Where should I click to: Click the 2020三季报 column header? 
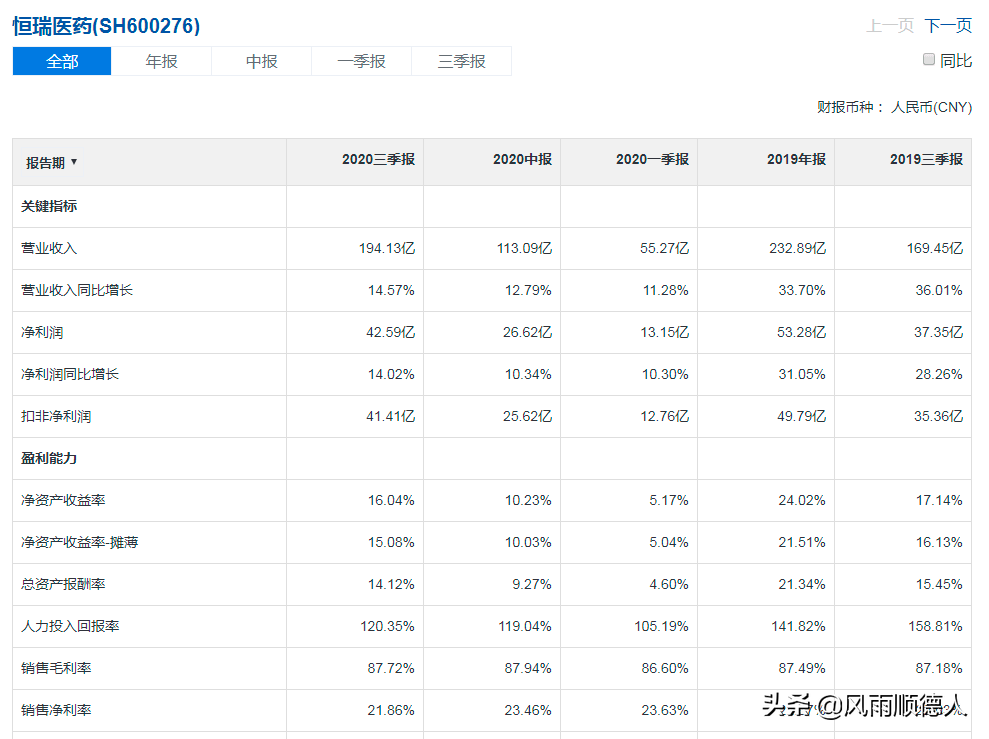[x=378, y=160]
